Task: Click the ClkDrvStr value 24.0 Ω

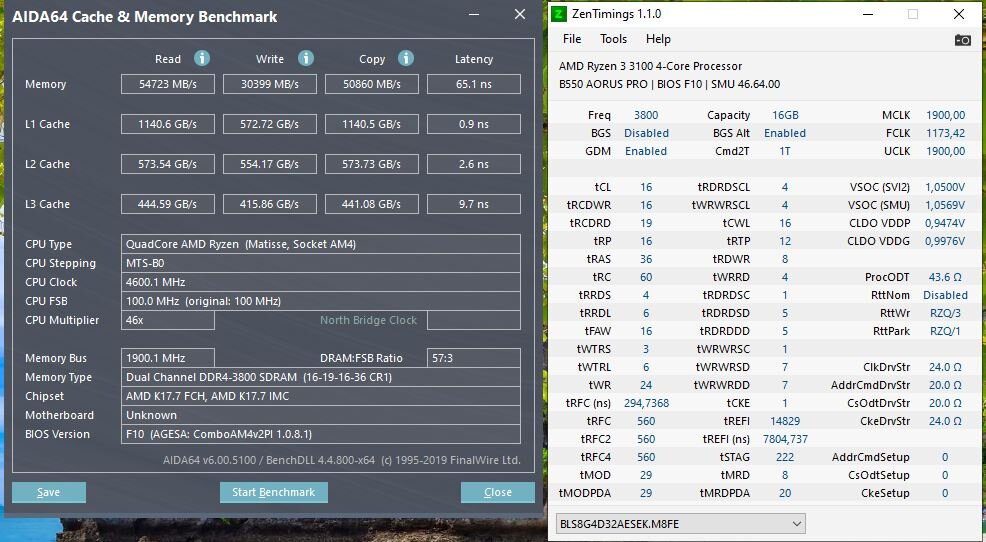Action: pyautogui.click(x=945, y=367)
